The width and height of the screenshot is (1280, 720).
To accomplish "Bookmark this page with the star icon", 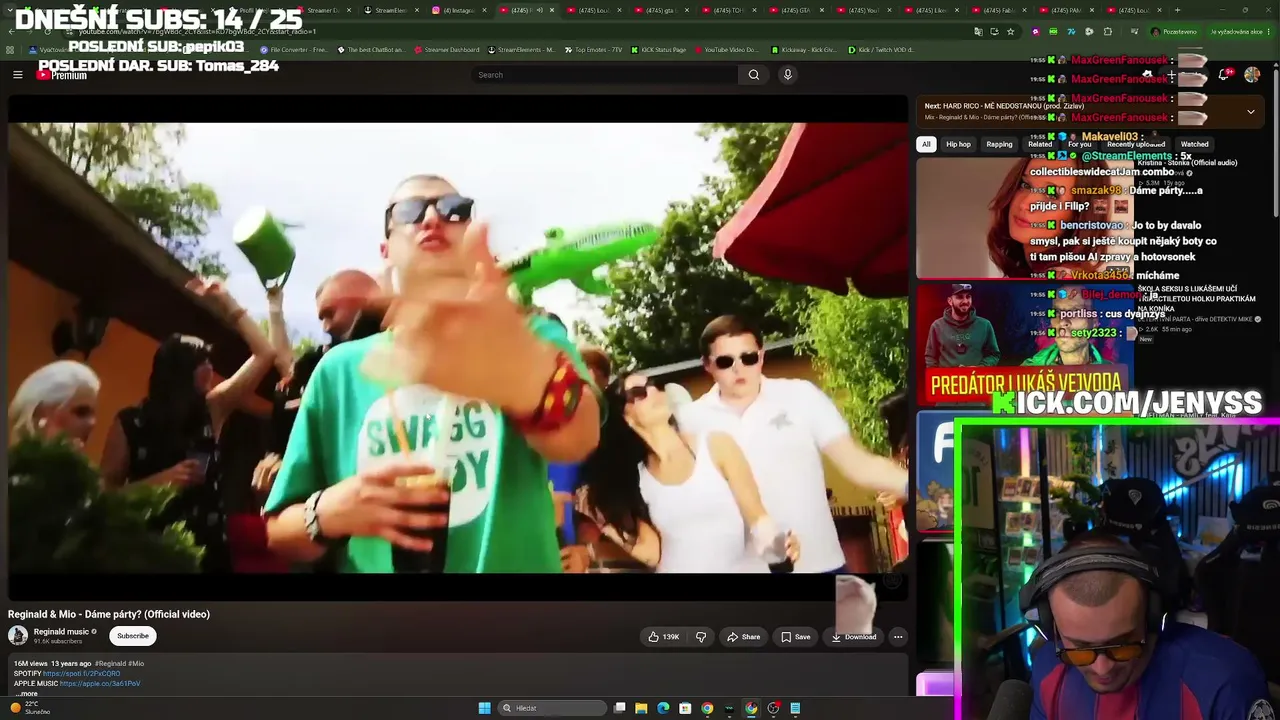I will pos(1010,32).
